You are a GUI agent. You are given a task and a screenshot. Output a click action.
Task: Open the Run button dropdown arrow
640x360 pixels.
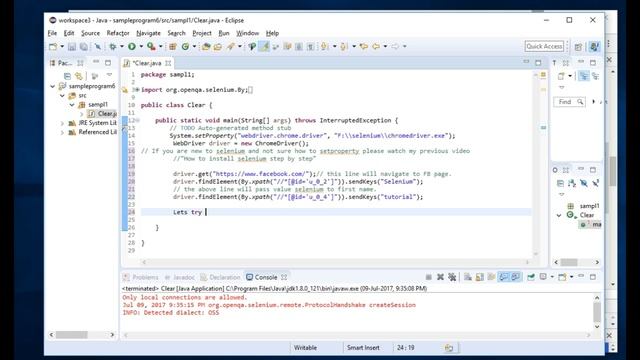(x=141, y=47)
